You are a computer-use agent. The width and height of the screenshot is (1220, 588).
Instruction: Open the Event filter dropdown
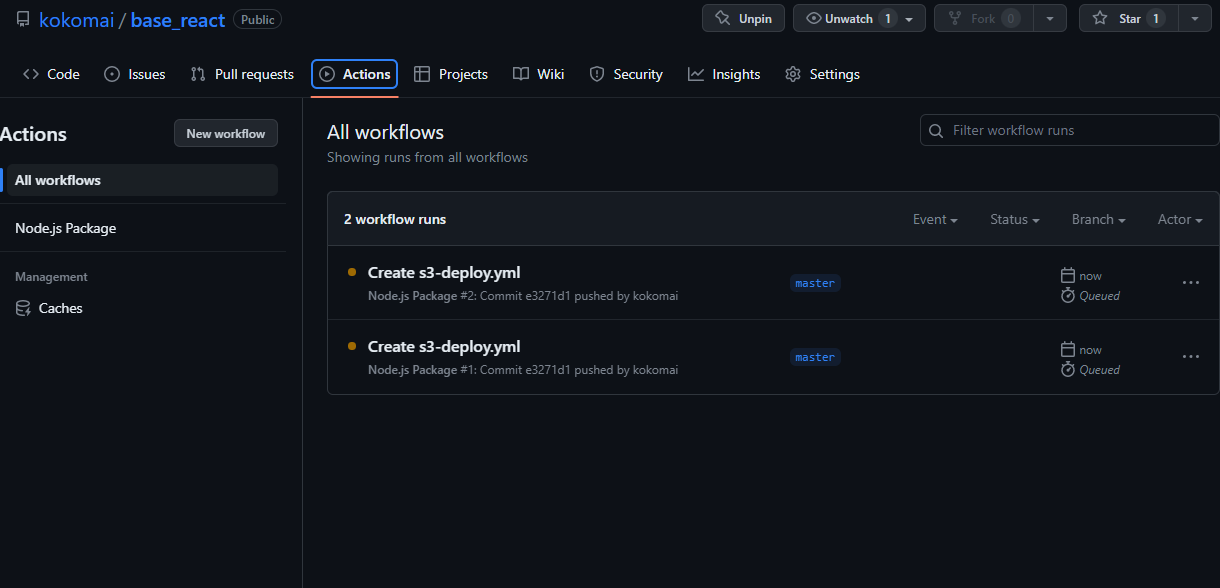click(x=935, y=219)
